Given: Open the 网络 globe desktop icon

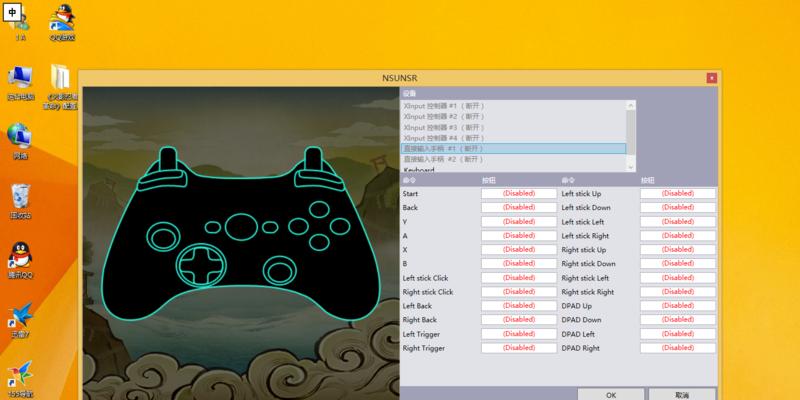Looking at the screenshot, I should [20, 140].
